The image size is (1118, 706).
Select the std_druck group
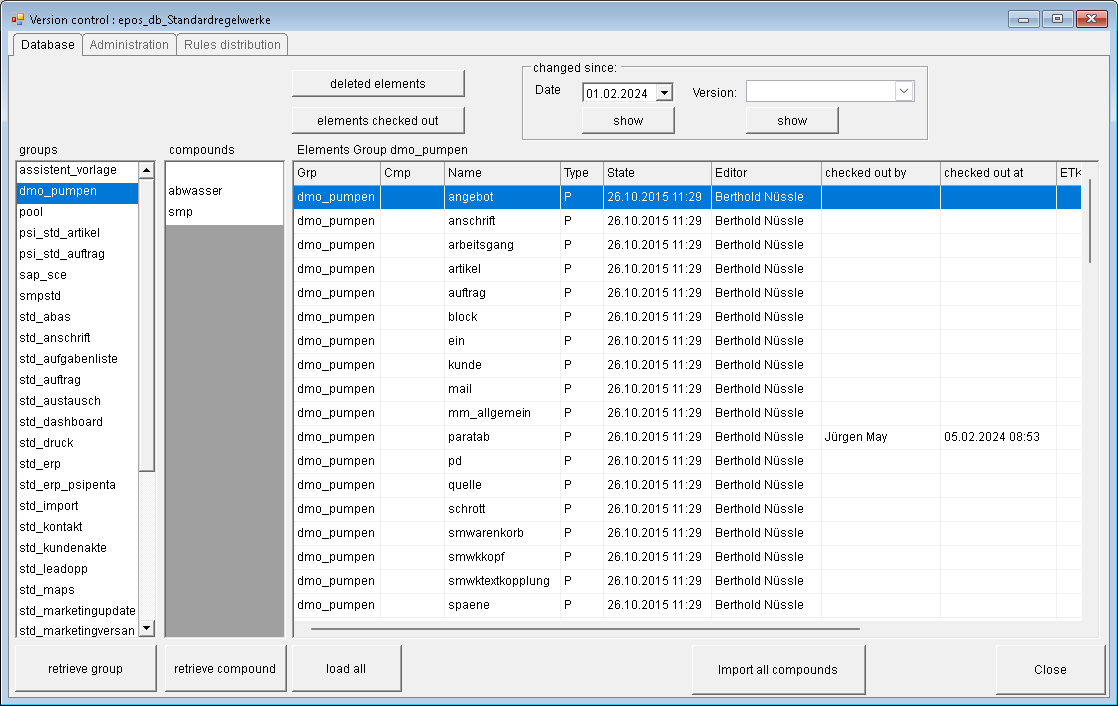[43, 442]
